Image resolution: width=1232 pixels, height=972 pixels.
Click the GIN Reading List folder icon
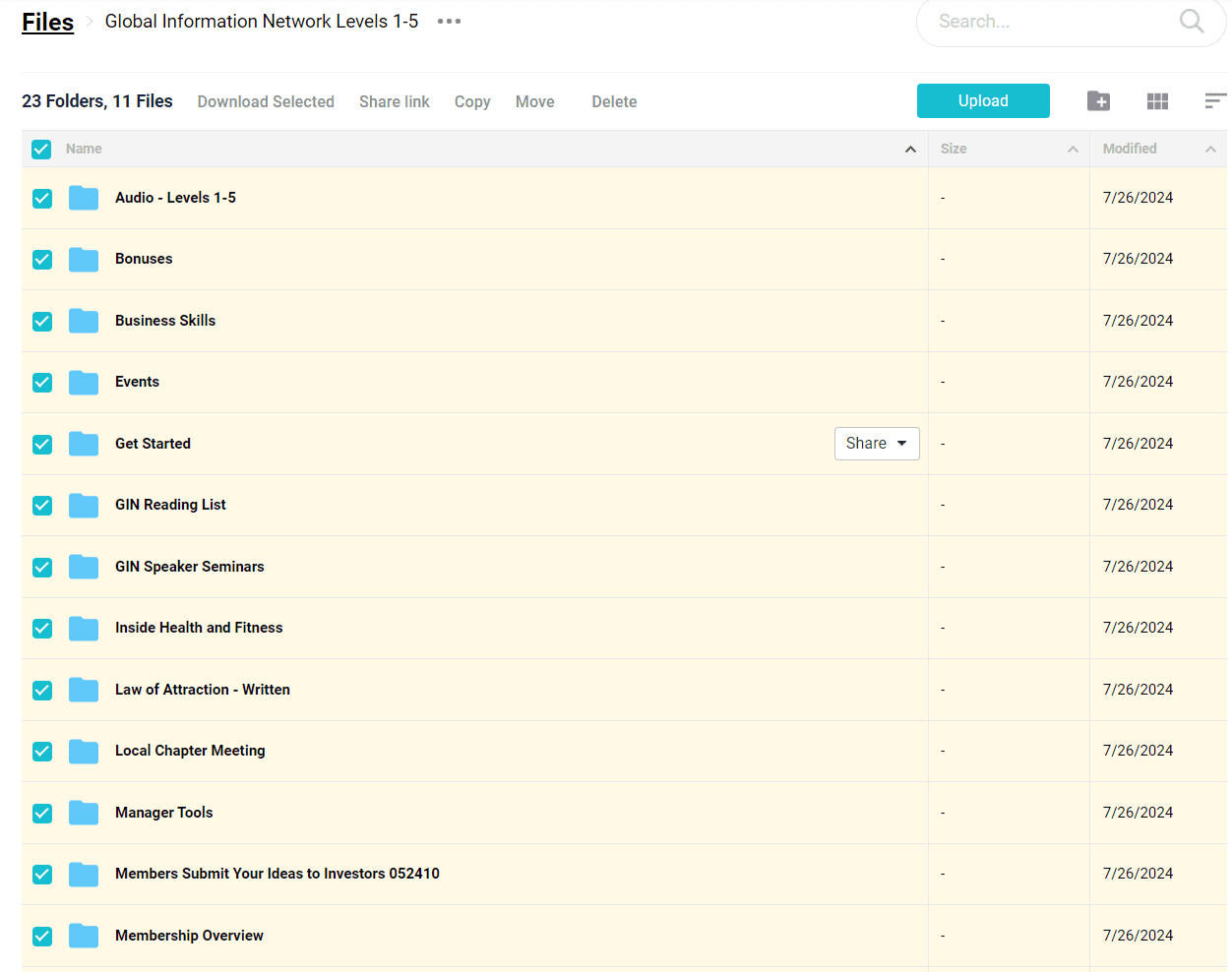tap(84, 505)
